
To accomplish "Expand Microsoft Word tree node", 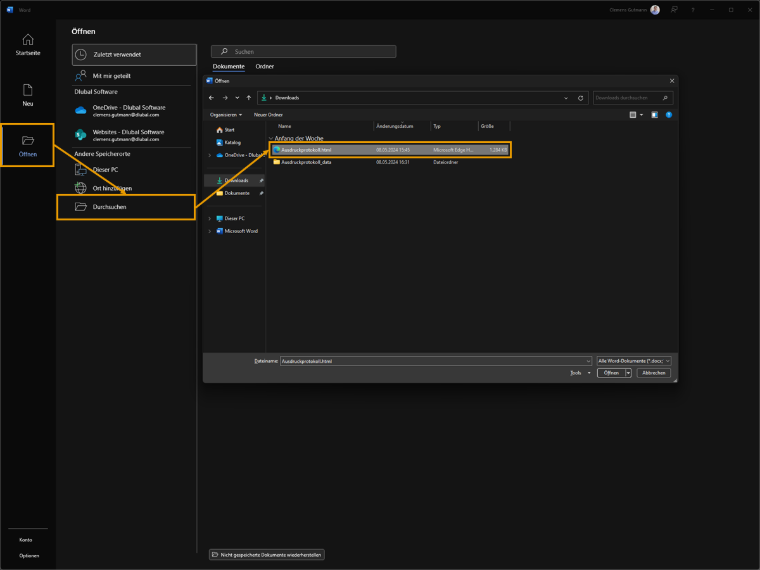I will coord(209,231).
